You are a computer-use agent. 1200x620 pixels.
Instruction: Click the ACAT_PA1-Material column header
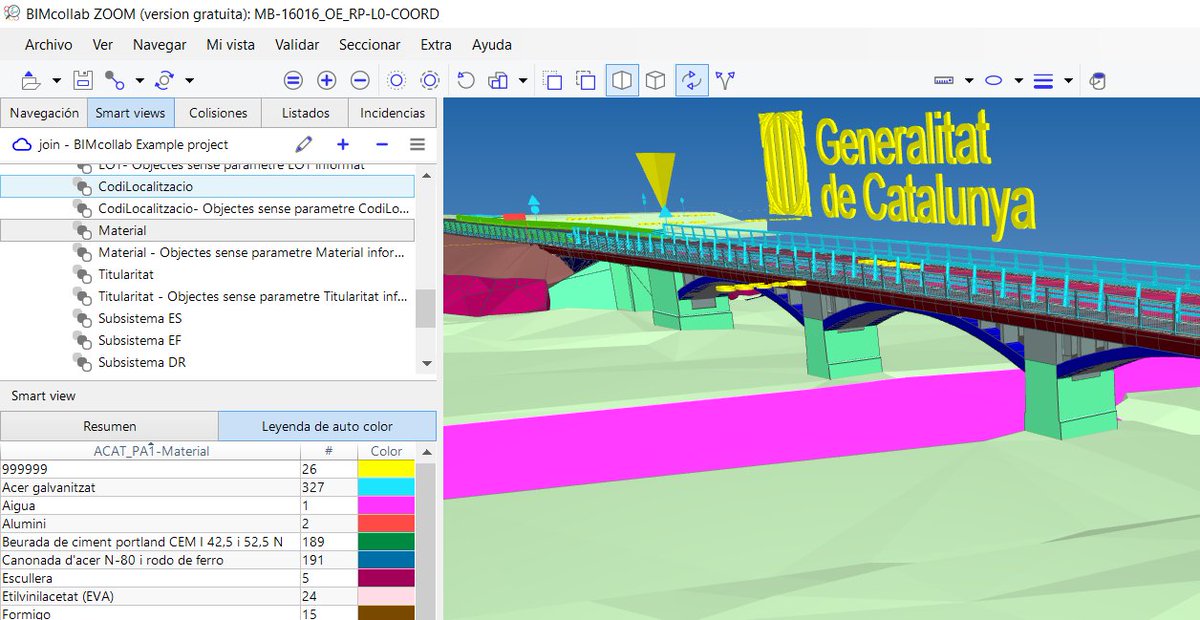(x=151, y=451)
